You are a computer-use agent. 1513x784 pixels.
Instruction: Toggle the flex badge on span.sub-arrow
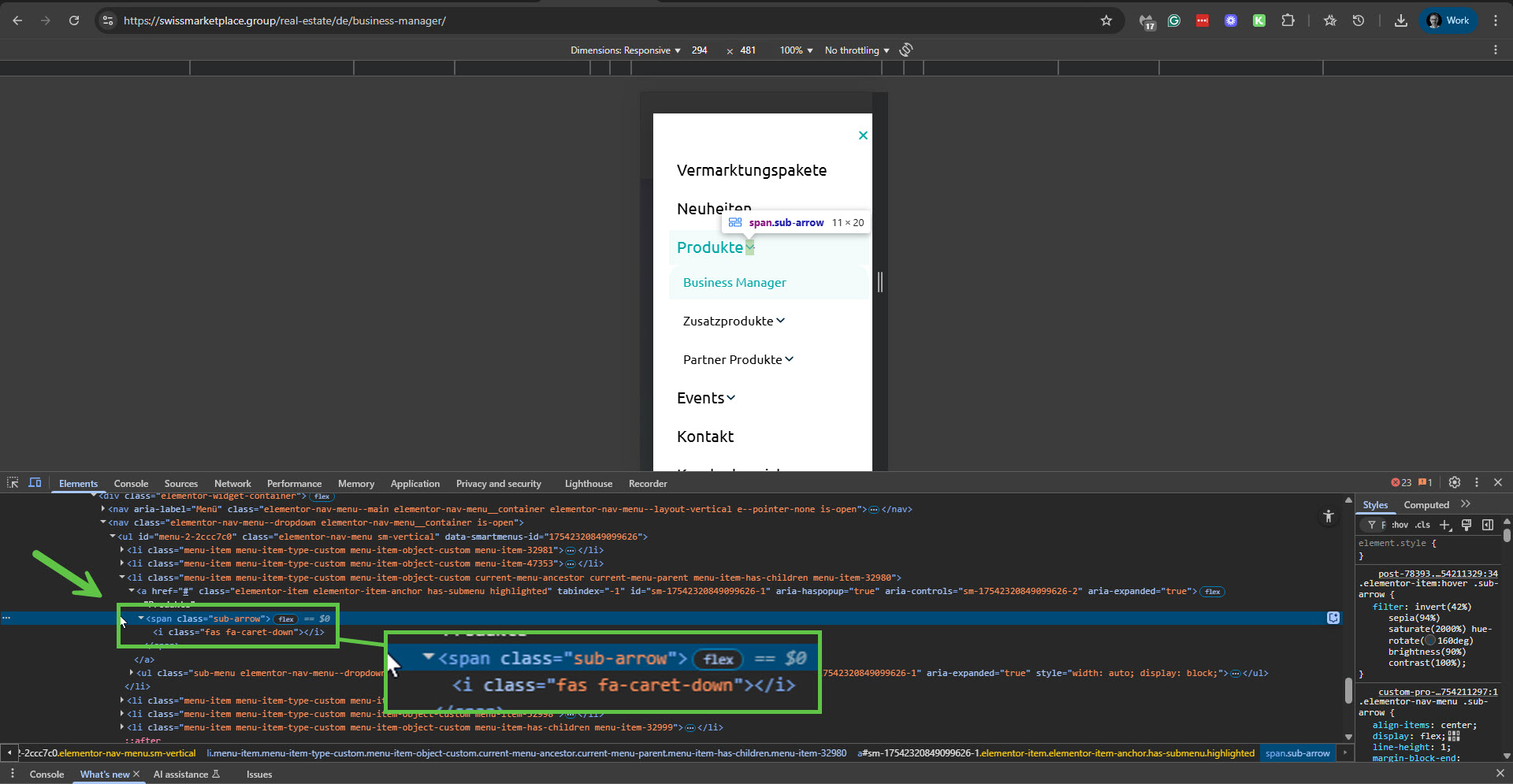point(286,619)
